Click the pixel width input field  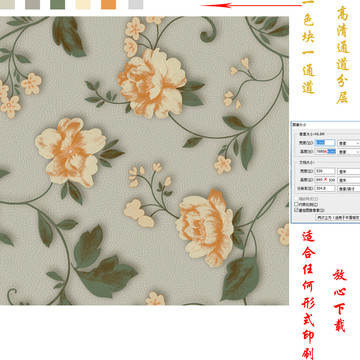[x=325, y=143]
